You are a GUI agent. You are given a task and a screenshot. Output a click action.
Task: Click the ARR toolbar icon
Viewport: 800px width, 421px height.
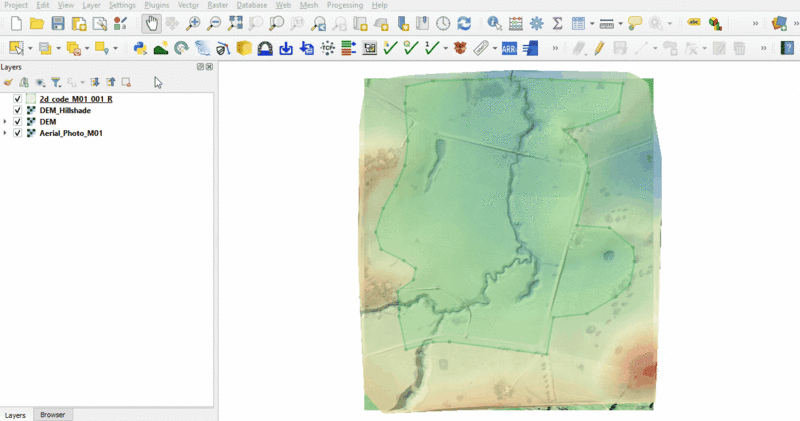pyautogui.click(x=509, y=48)
